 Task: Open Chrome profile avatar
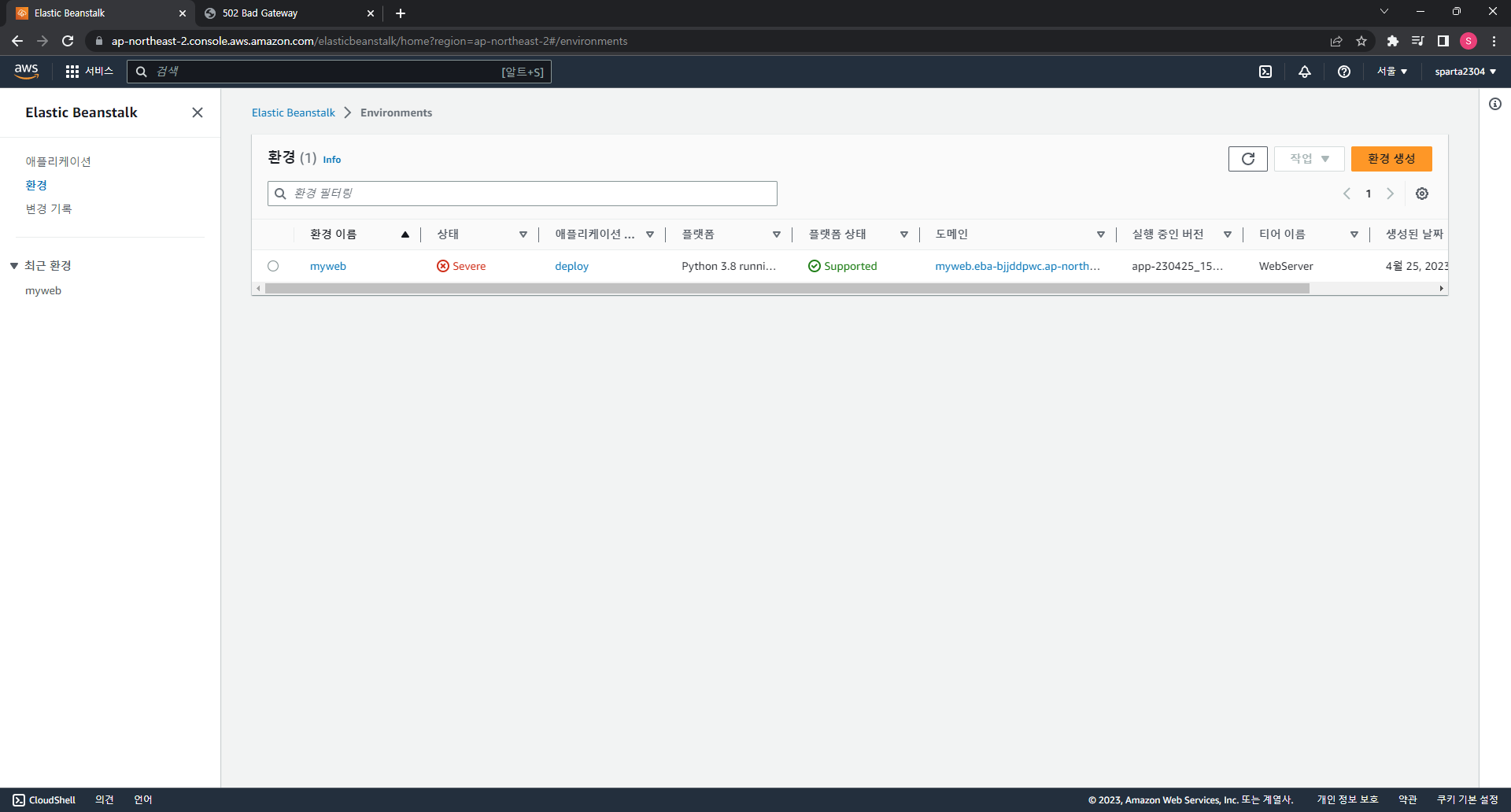(x=1469, y=41)
